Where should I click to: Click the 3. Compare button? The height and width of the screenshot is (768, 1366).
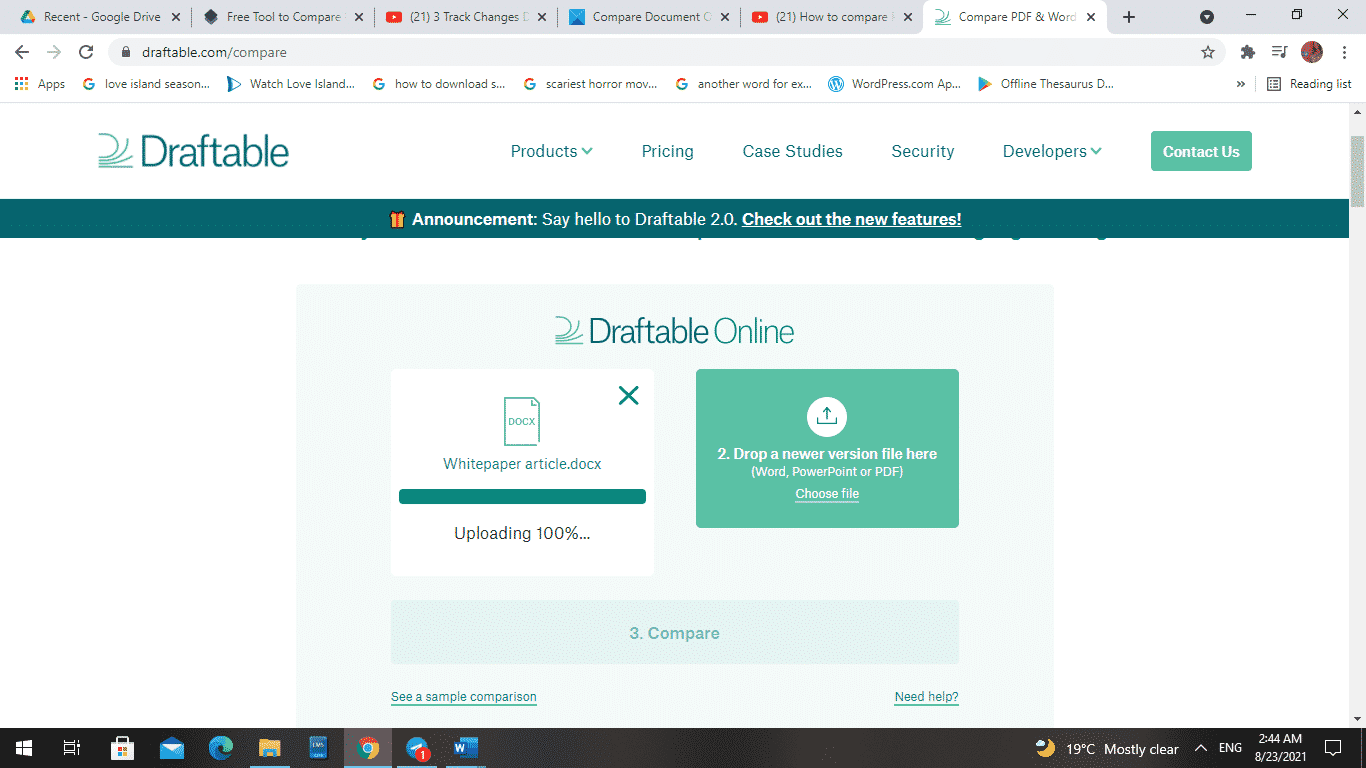[675, 633]
